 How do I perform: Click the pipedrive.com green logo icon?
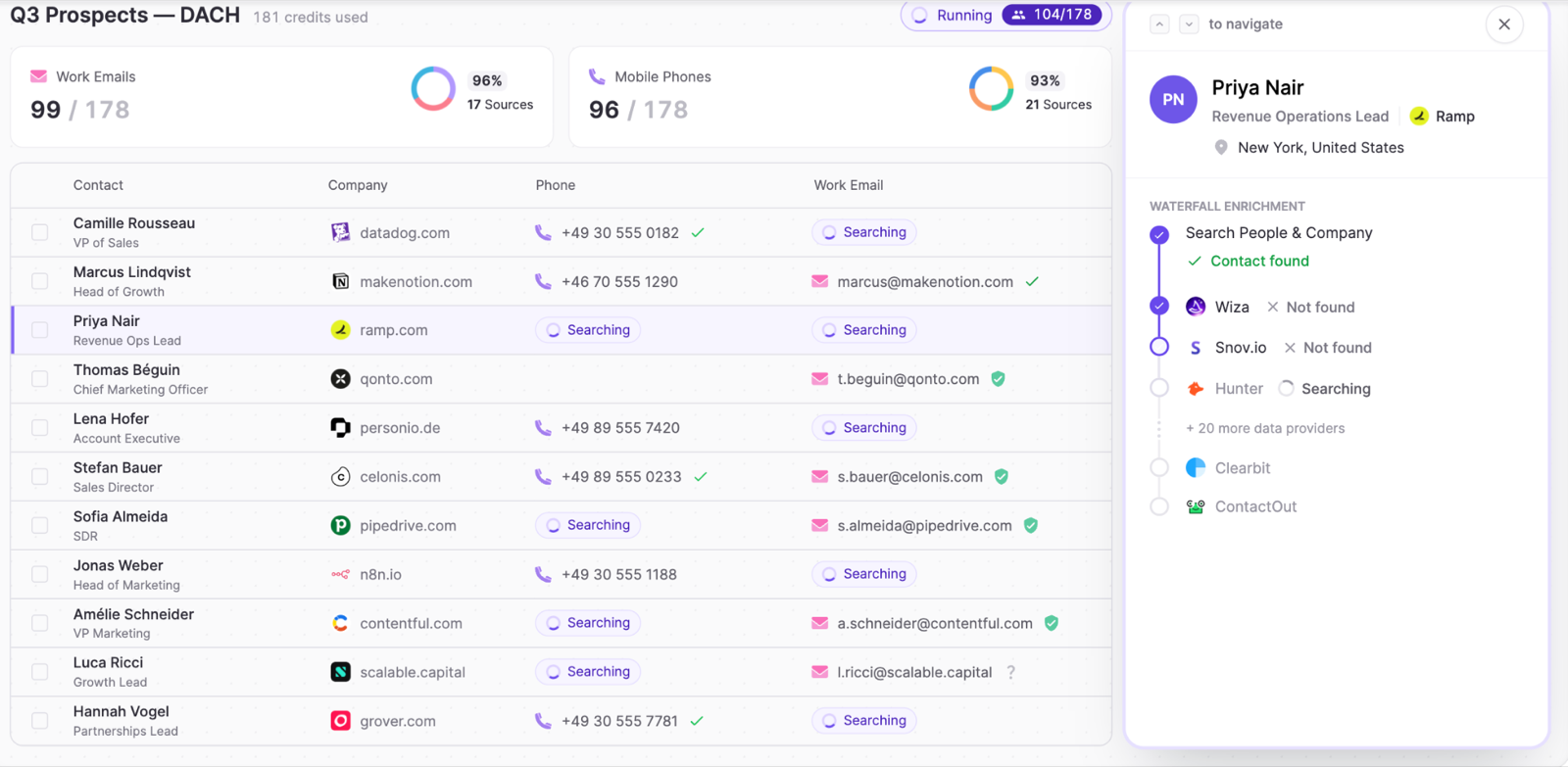click(340, 526)
